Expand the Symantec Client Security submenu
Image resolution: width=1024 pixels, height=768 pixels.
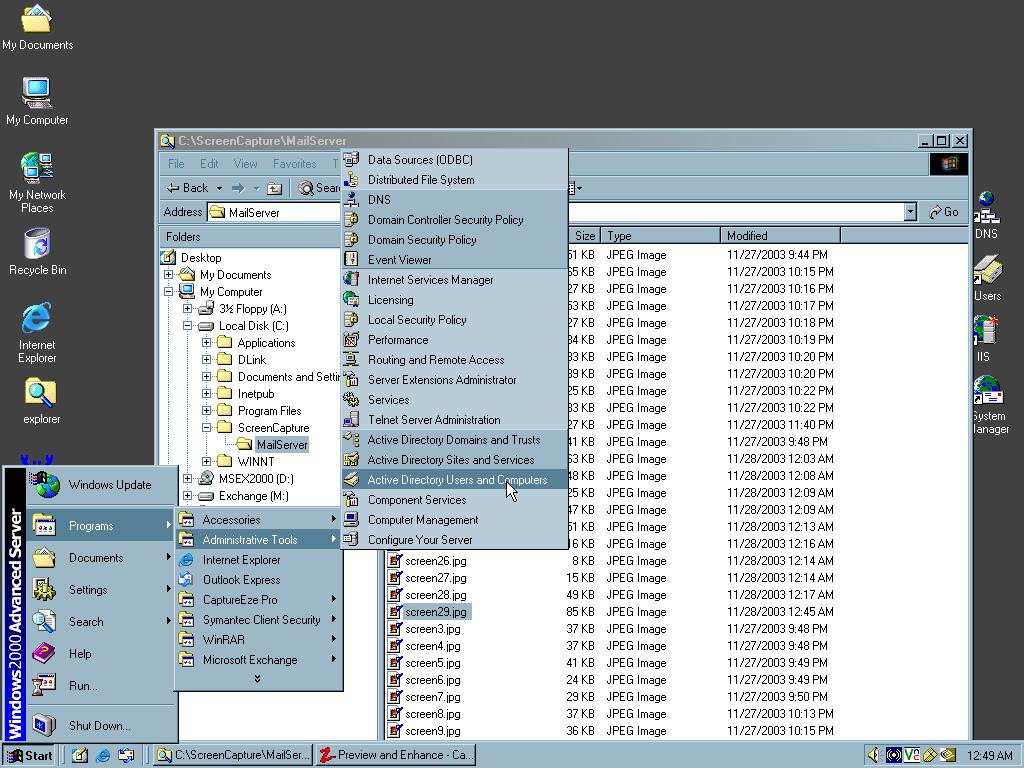(x=259, y=620)
